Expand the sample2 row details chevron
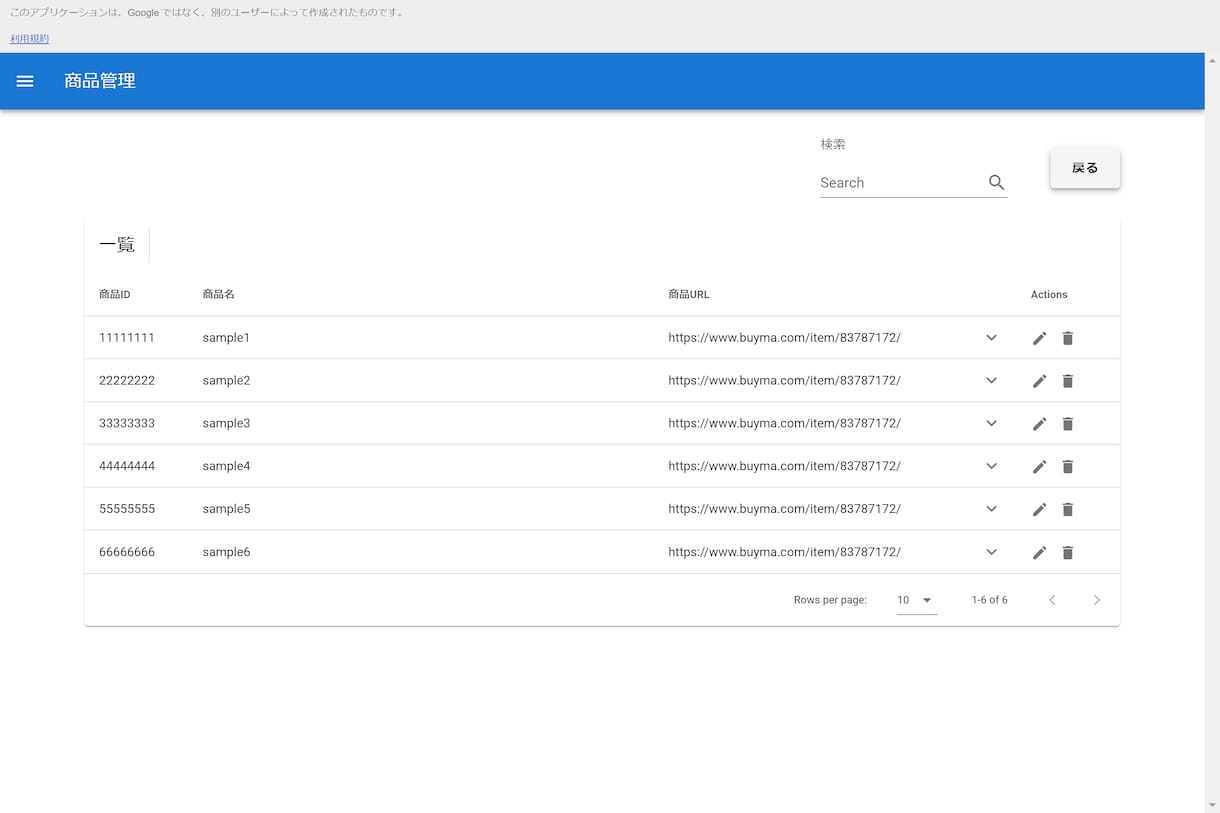Screen dimensions: 1220x813 [991, 381]
